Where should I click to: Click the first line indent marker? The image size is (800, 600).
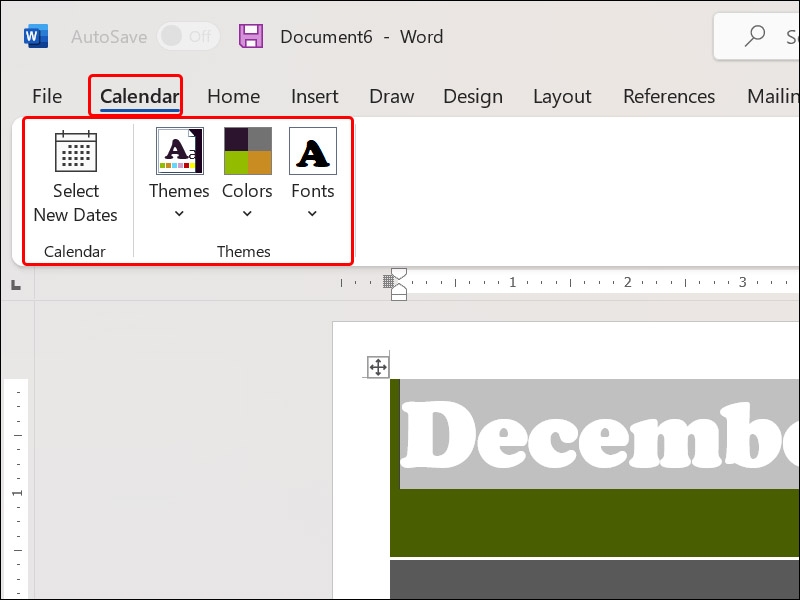click(x=399, y=274)
